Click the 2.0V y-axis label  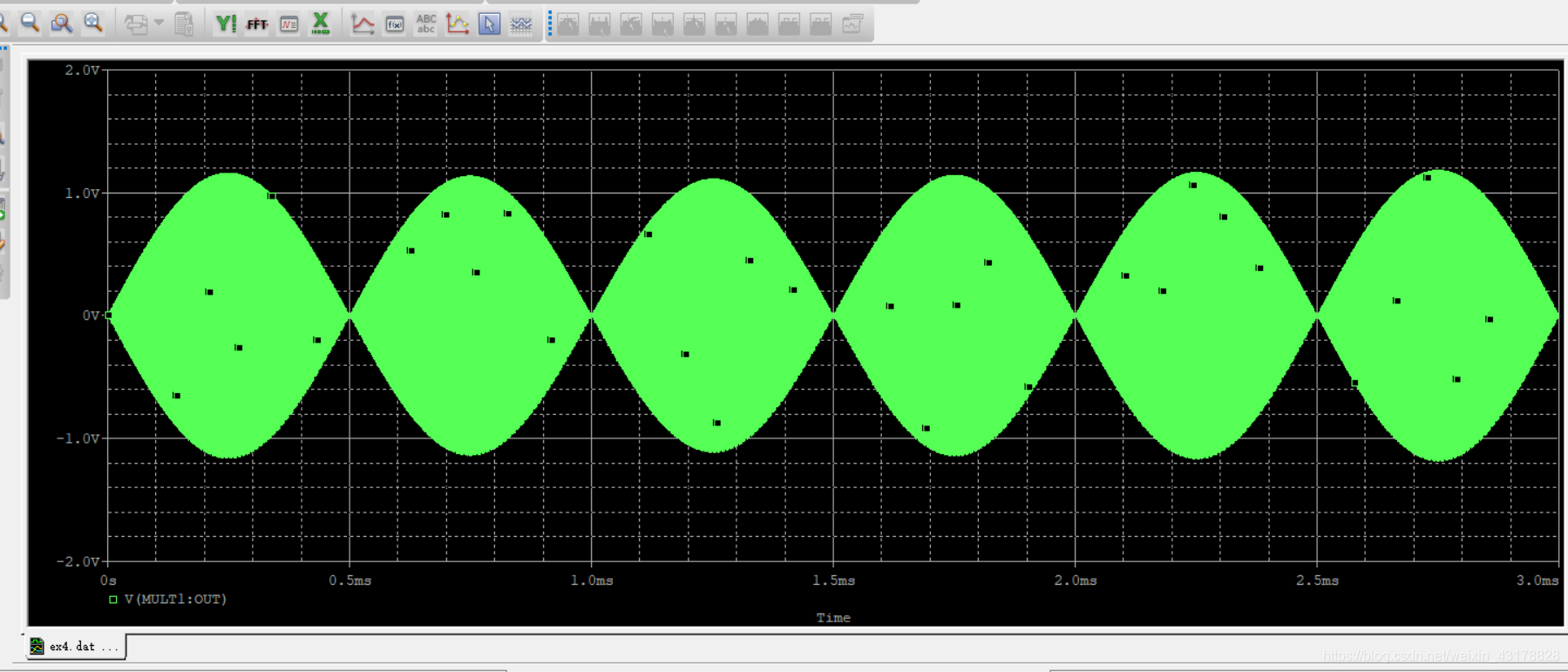point(82,70)
